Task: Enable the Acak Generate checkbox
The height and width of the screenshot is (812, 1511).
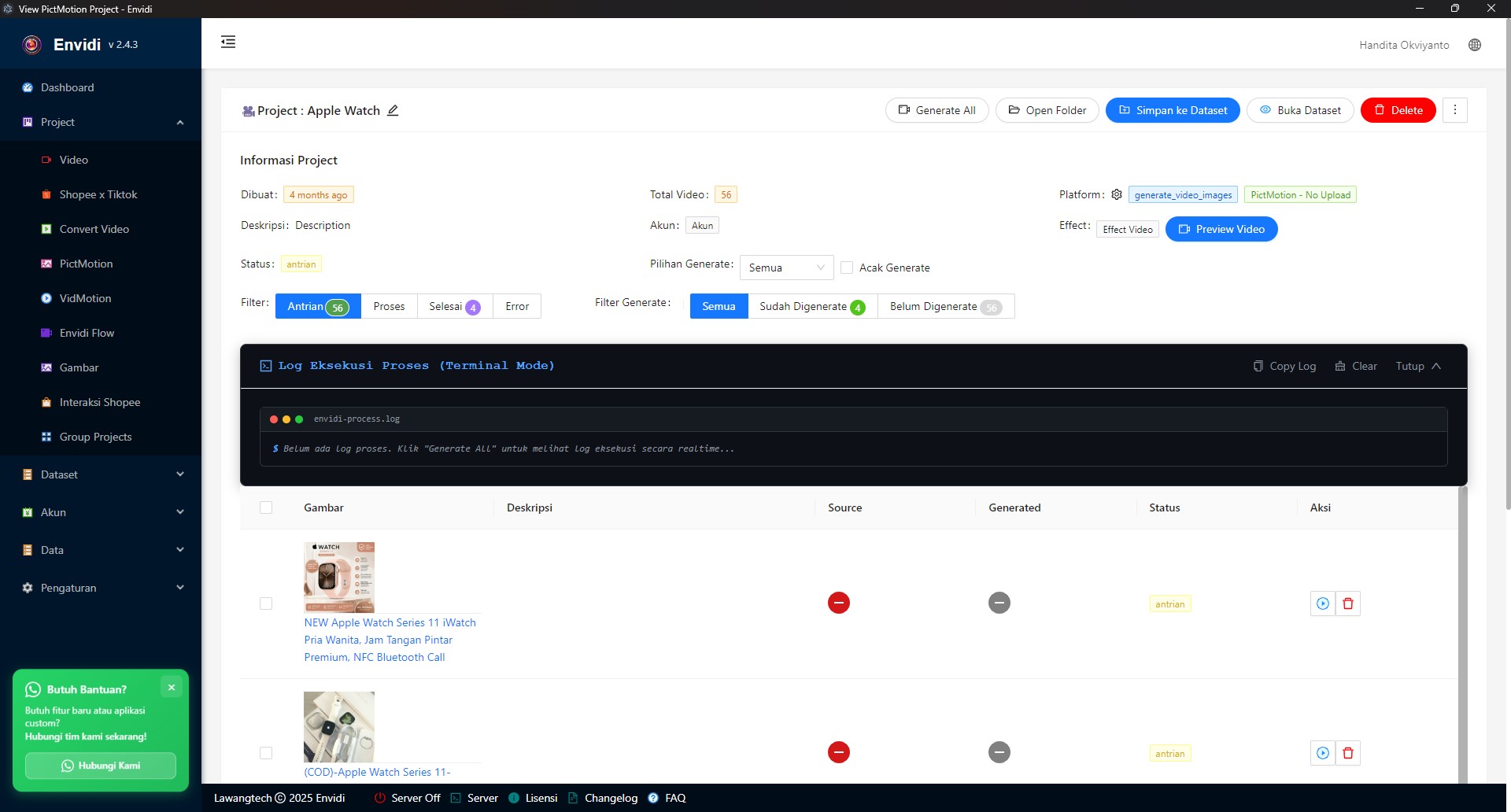Action: coord(847,268)
